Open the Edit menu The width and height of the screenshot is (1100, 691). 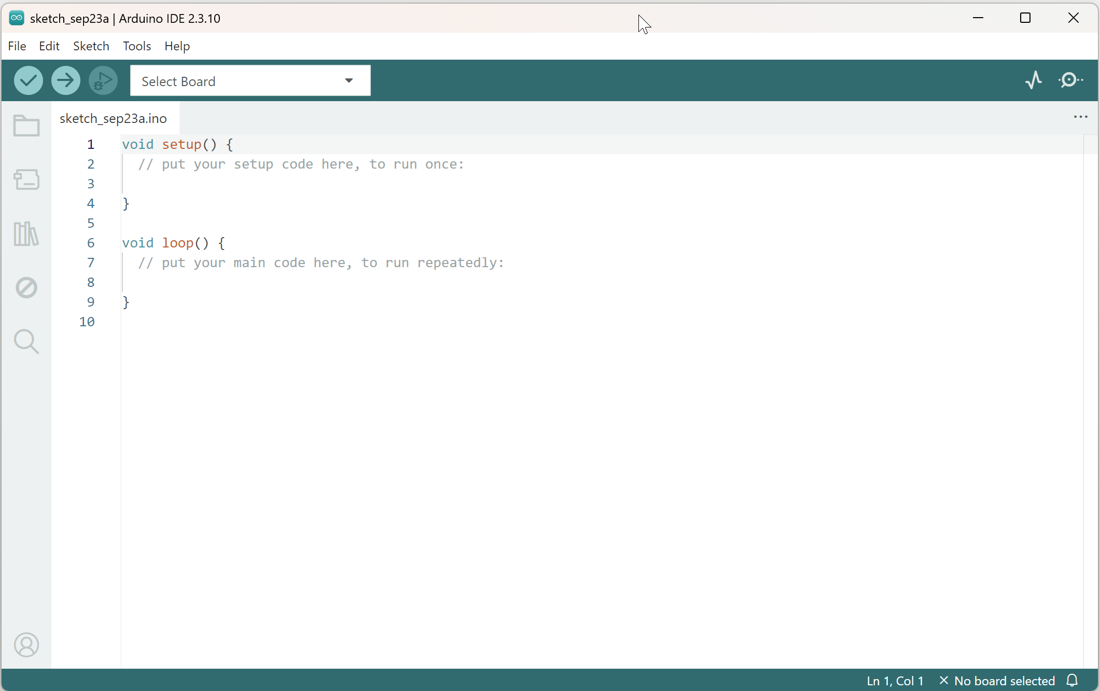point(49,46)
